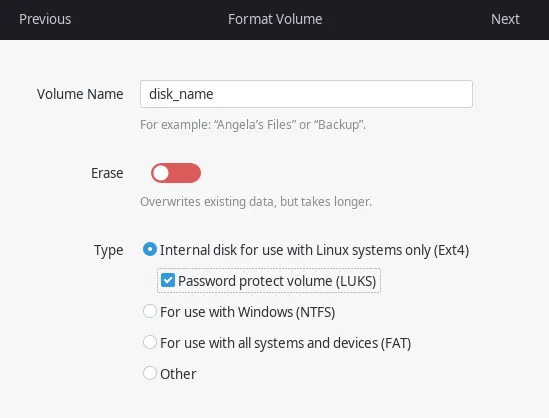Screen dimensions: 549x418
Task: Click the 'For use with Windows (NTFS)' label
Action: tap(248, 312)
